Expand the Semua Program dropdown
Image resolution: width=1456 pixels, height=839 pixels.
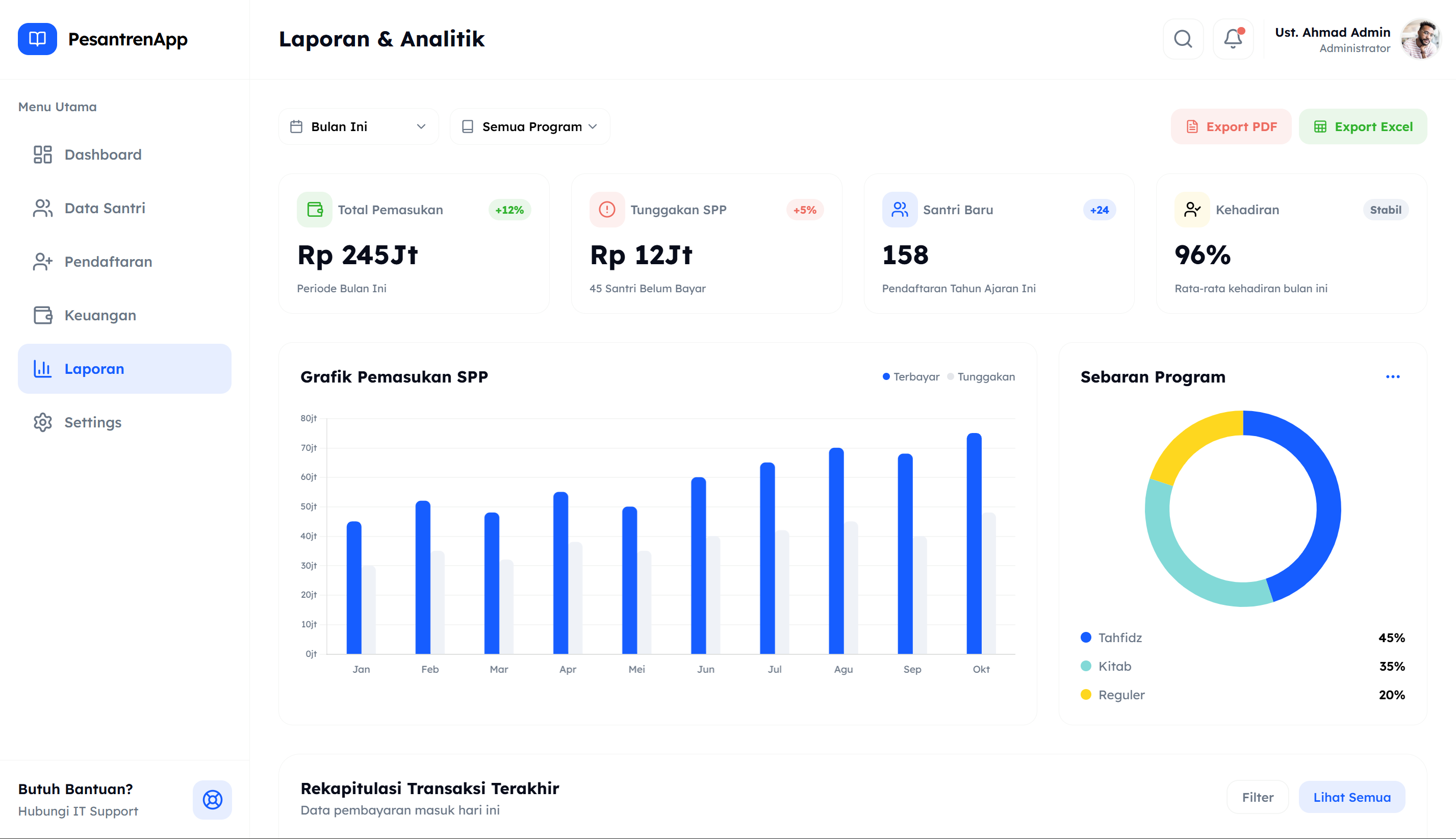(x=529, y=127)
